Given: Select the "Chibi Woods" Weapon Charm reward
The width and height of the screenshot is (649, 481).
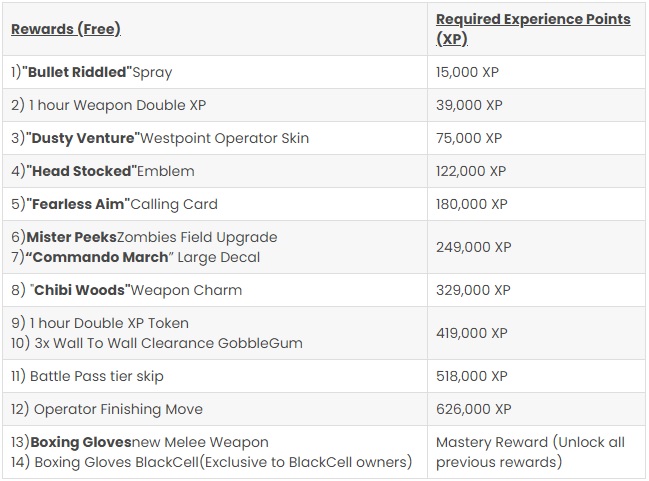Looking at the screenshot, I should [x=126, y=290].
